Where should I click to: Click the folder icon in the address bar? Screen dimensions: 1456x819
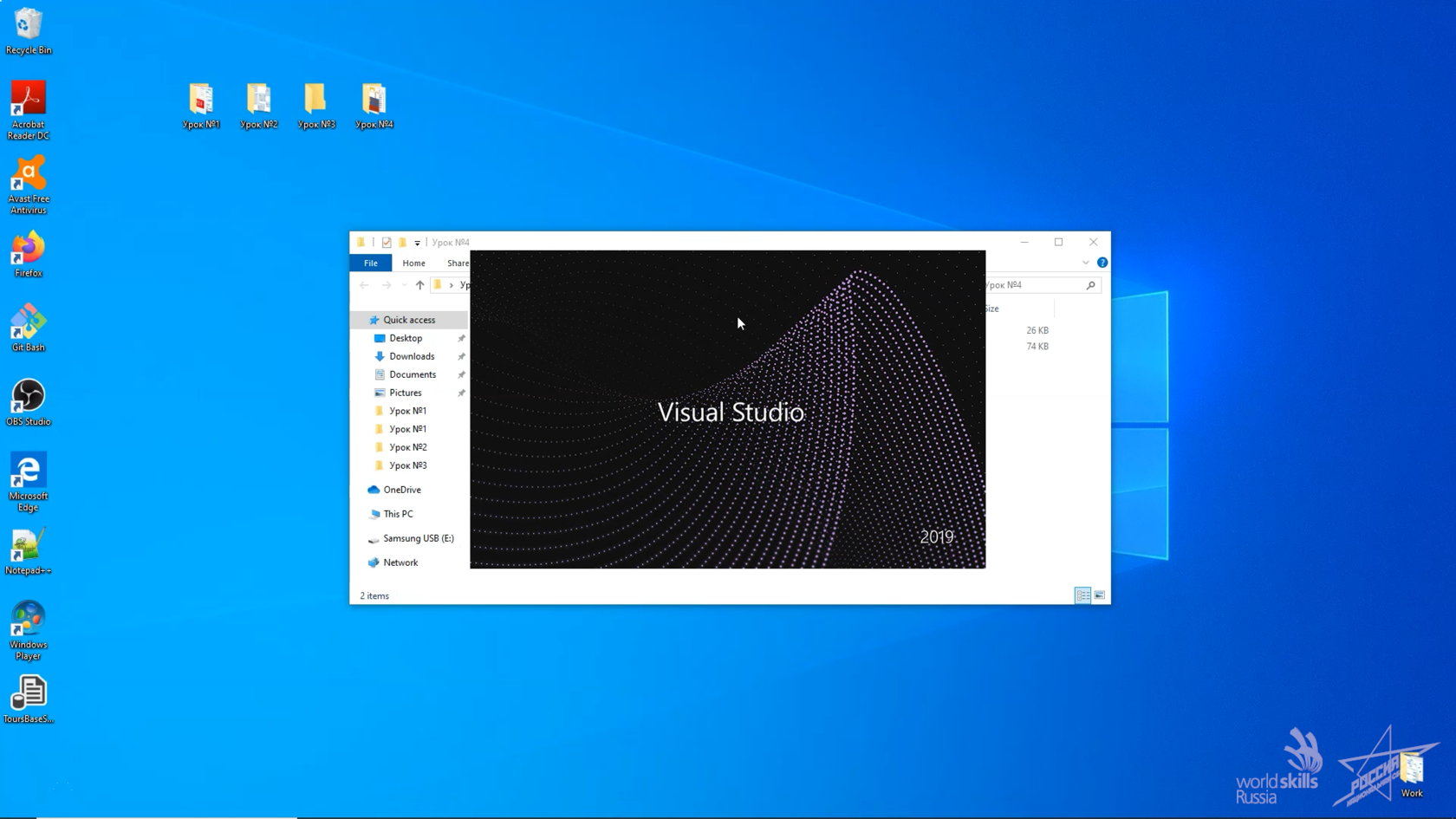click(x=439, y=285)
